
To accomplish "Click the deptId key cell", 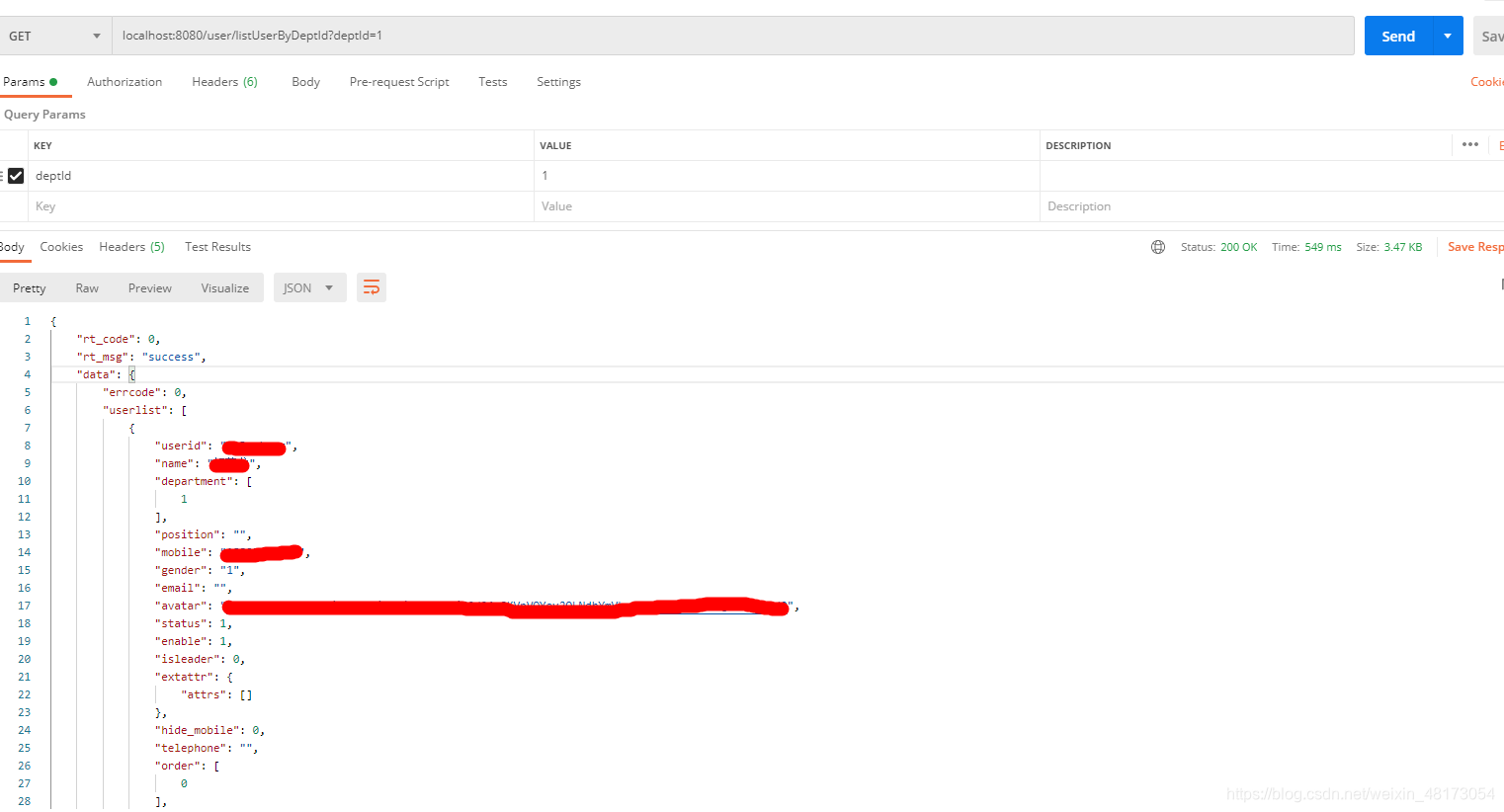I will (281, 176).
